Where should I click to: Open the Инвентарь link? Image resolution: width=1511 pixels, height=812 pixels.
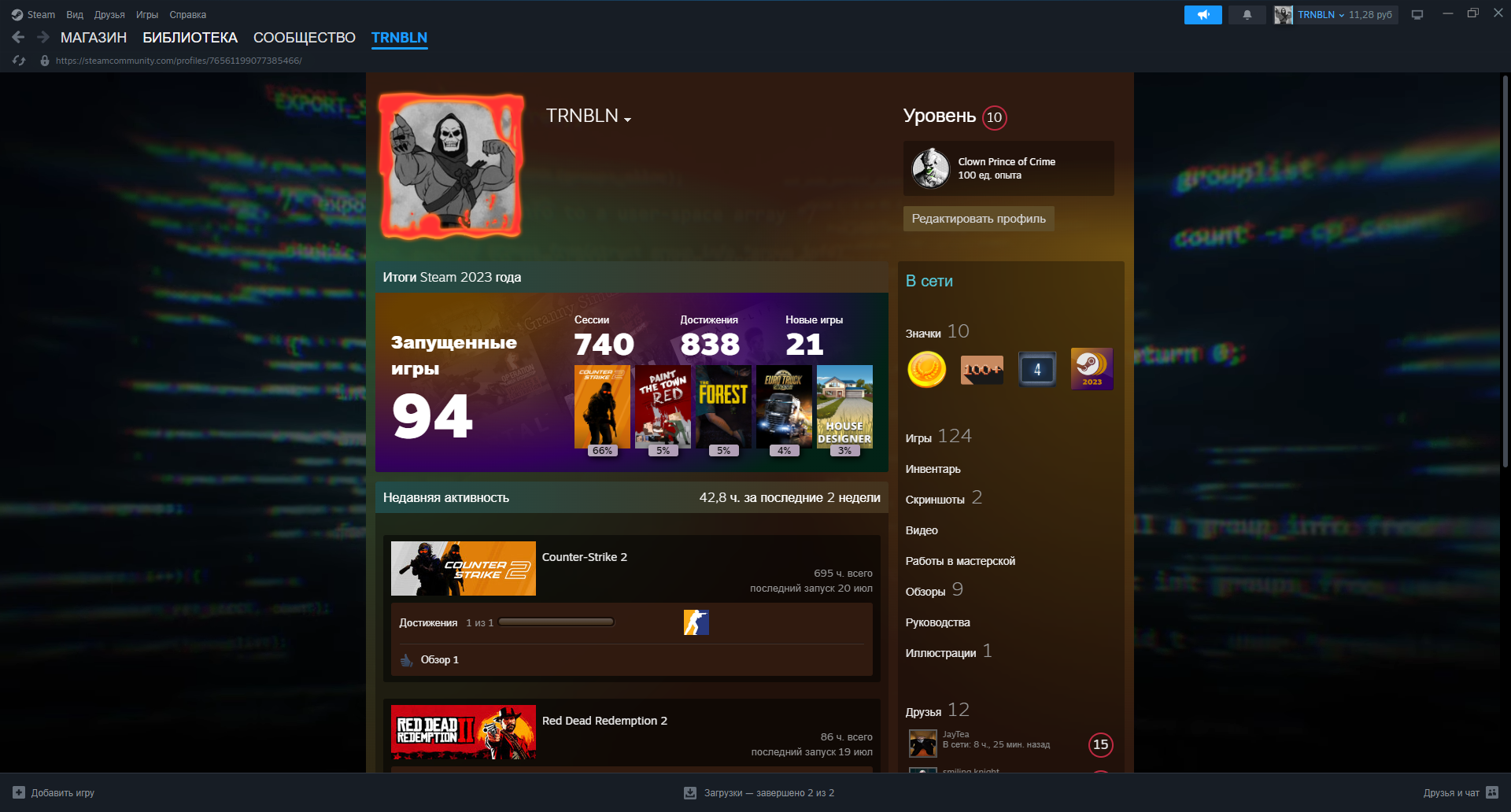tap(933, 469)
